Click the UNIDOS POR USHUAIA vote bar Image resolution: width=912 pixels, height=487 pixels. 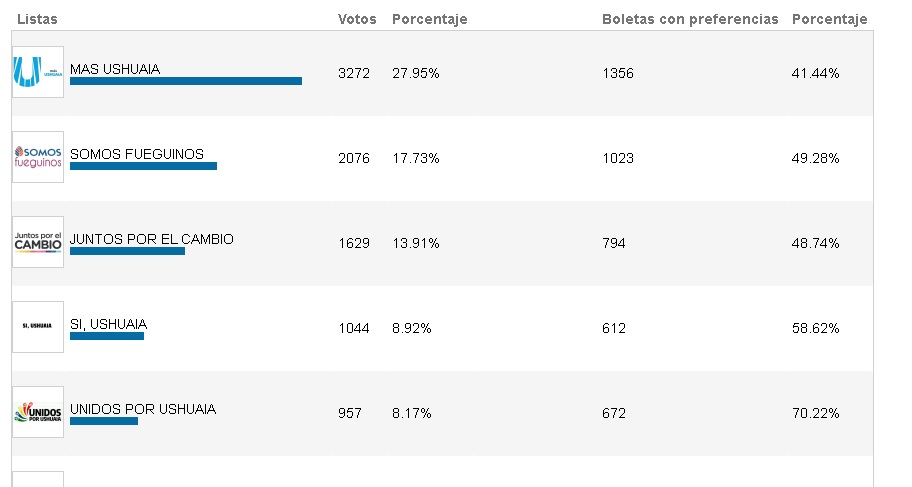[104, 421]
